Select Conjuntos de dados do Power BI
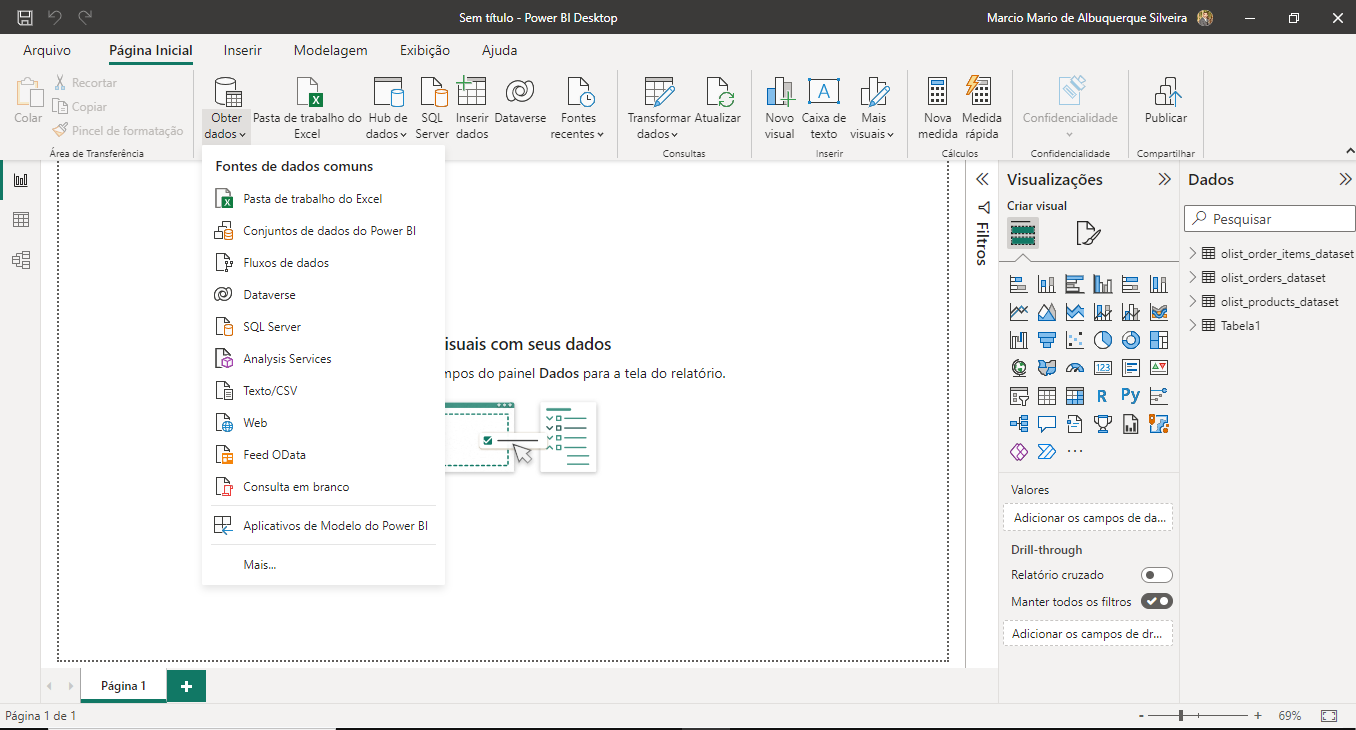This screenshot has width=1356, height=730. 323,231
